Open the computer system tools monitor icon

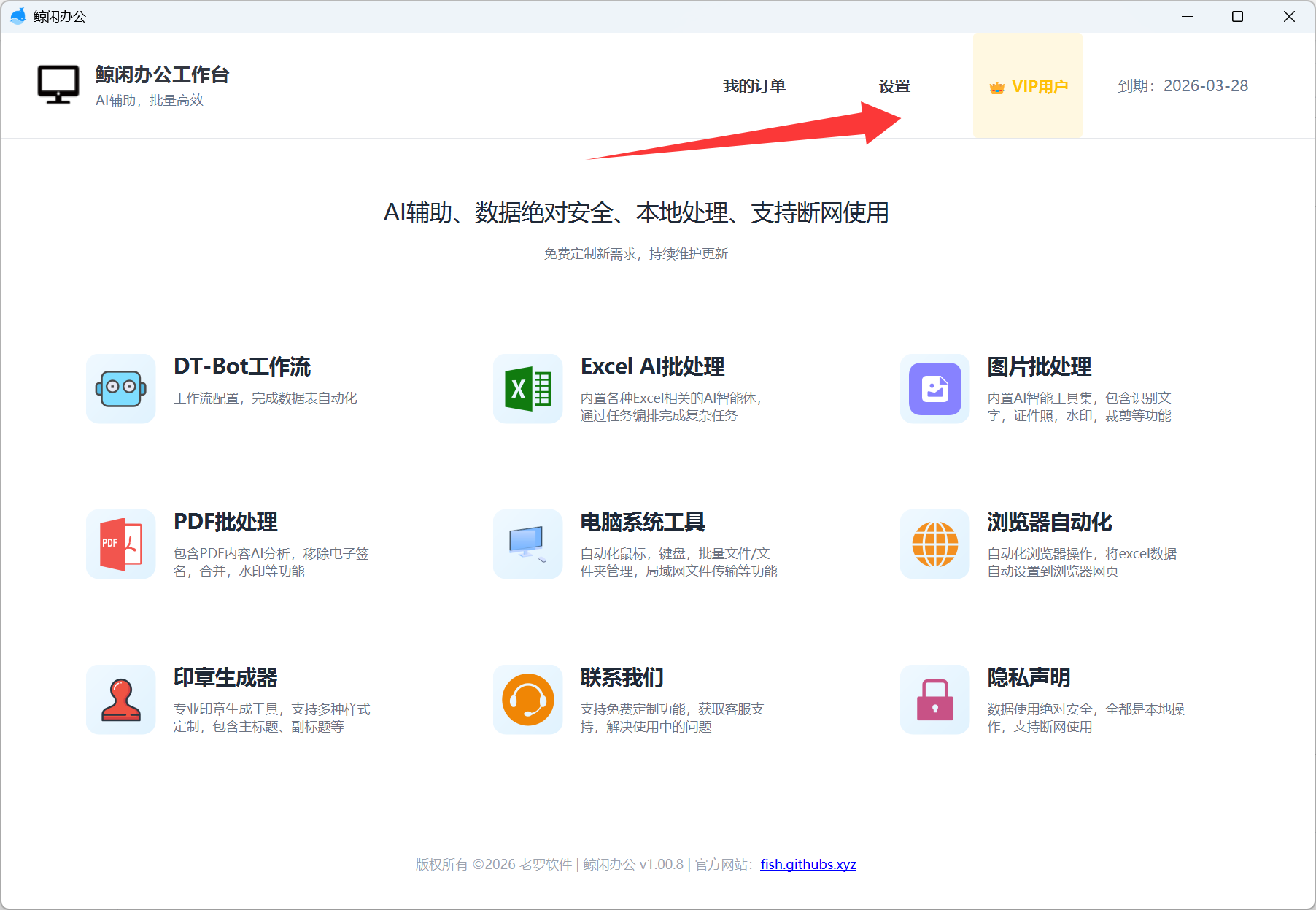click(x=527, y=544)
